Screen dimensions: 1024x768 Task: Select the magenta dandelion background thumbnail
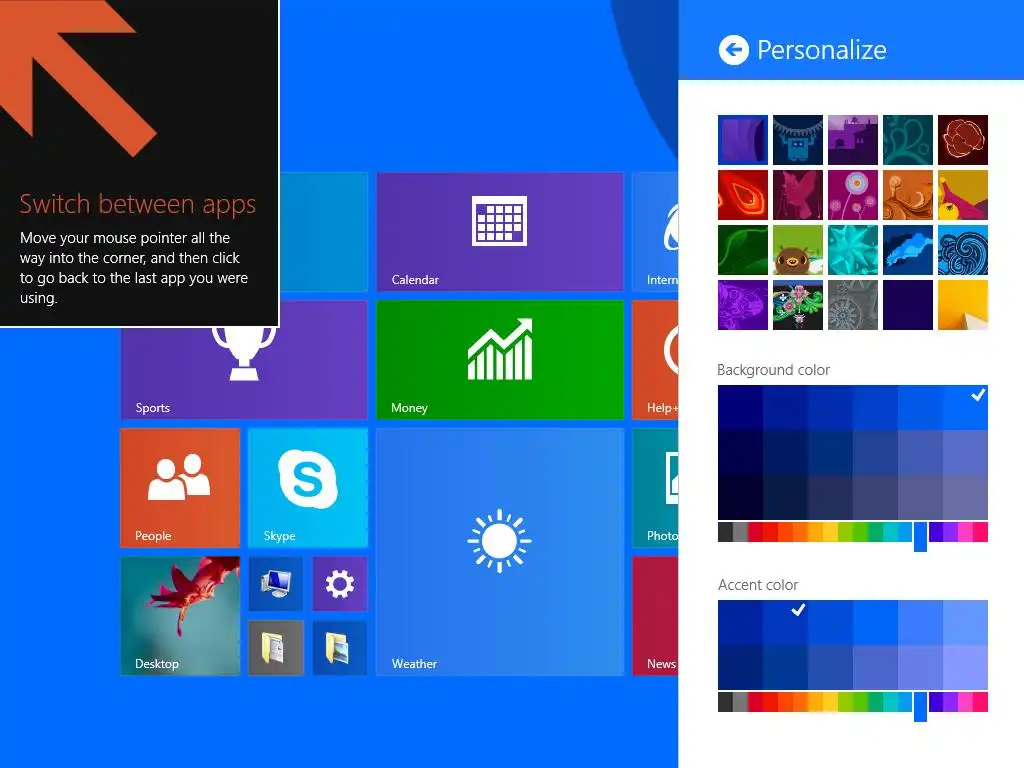tap(853, 195)
